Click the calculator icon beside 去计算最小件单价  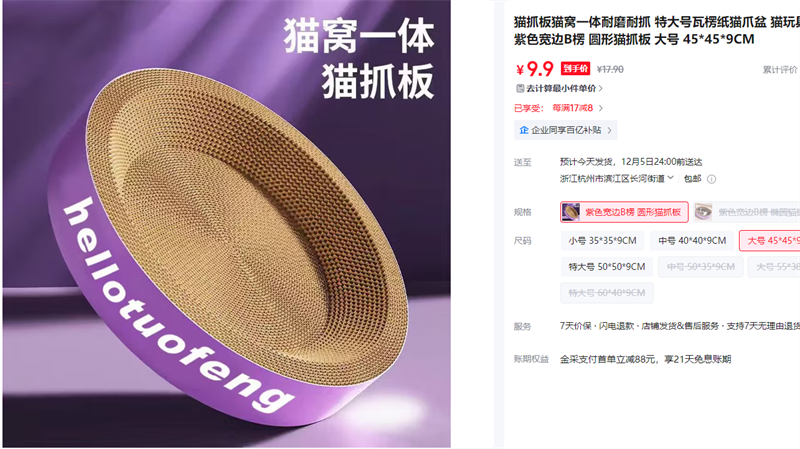point(520,88)
